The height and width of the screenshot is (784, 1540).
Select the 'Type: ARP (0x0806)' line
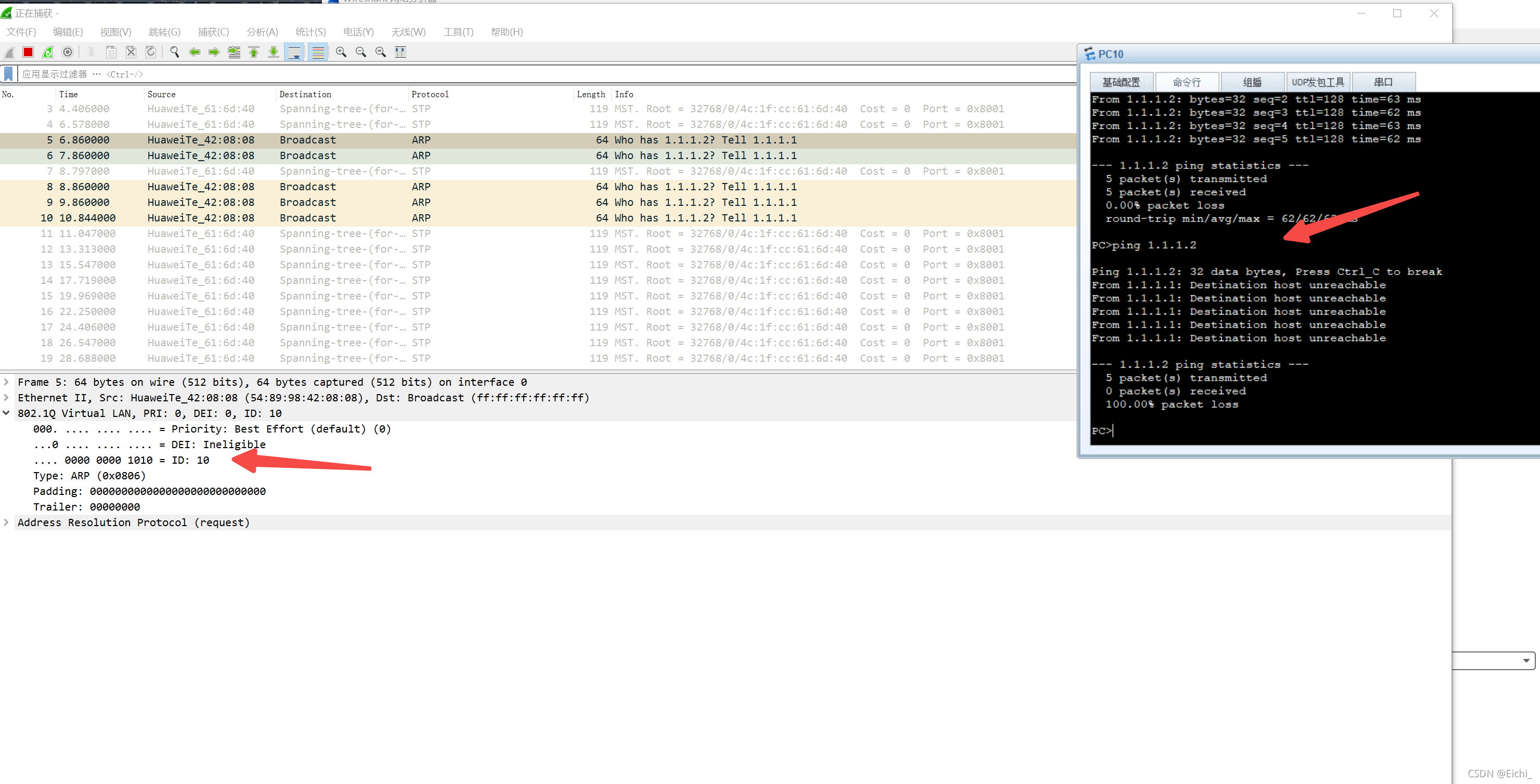pyautogui.click(x=89, y=476)
